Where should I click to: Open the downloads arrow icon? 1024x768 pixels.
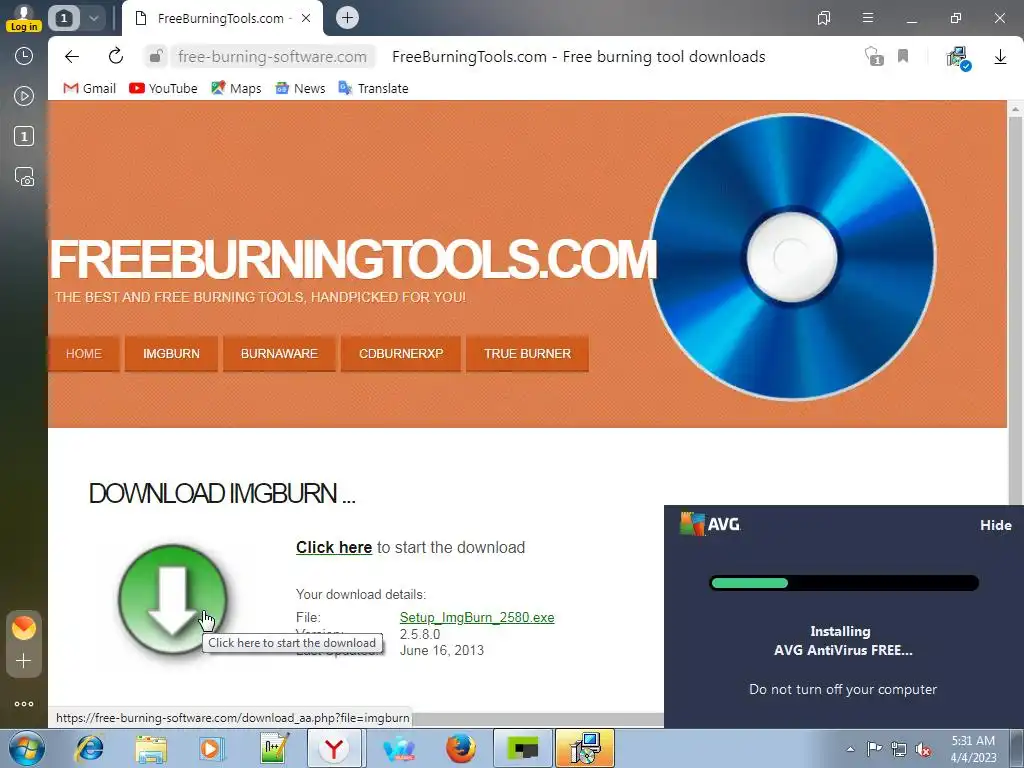[1000, 57]
